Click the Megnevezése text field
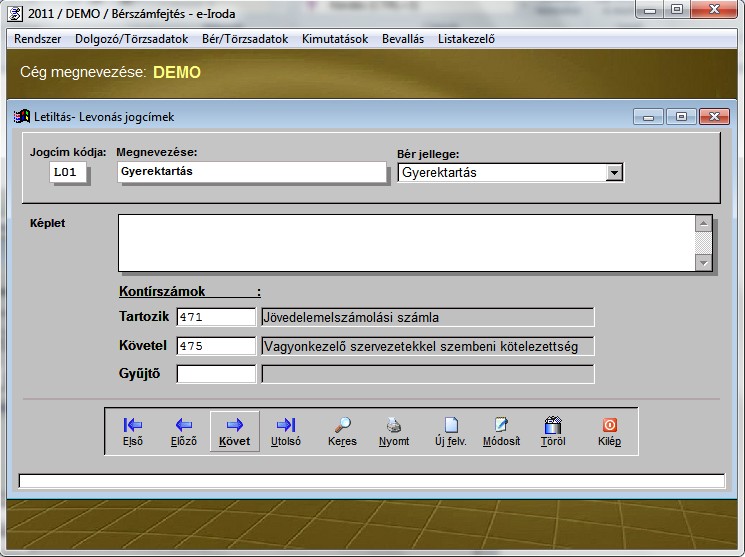The width and height of the screenshot is (745, 557). click(250, 172)
